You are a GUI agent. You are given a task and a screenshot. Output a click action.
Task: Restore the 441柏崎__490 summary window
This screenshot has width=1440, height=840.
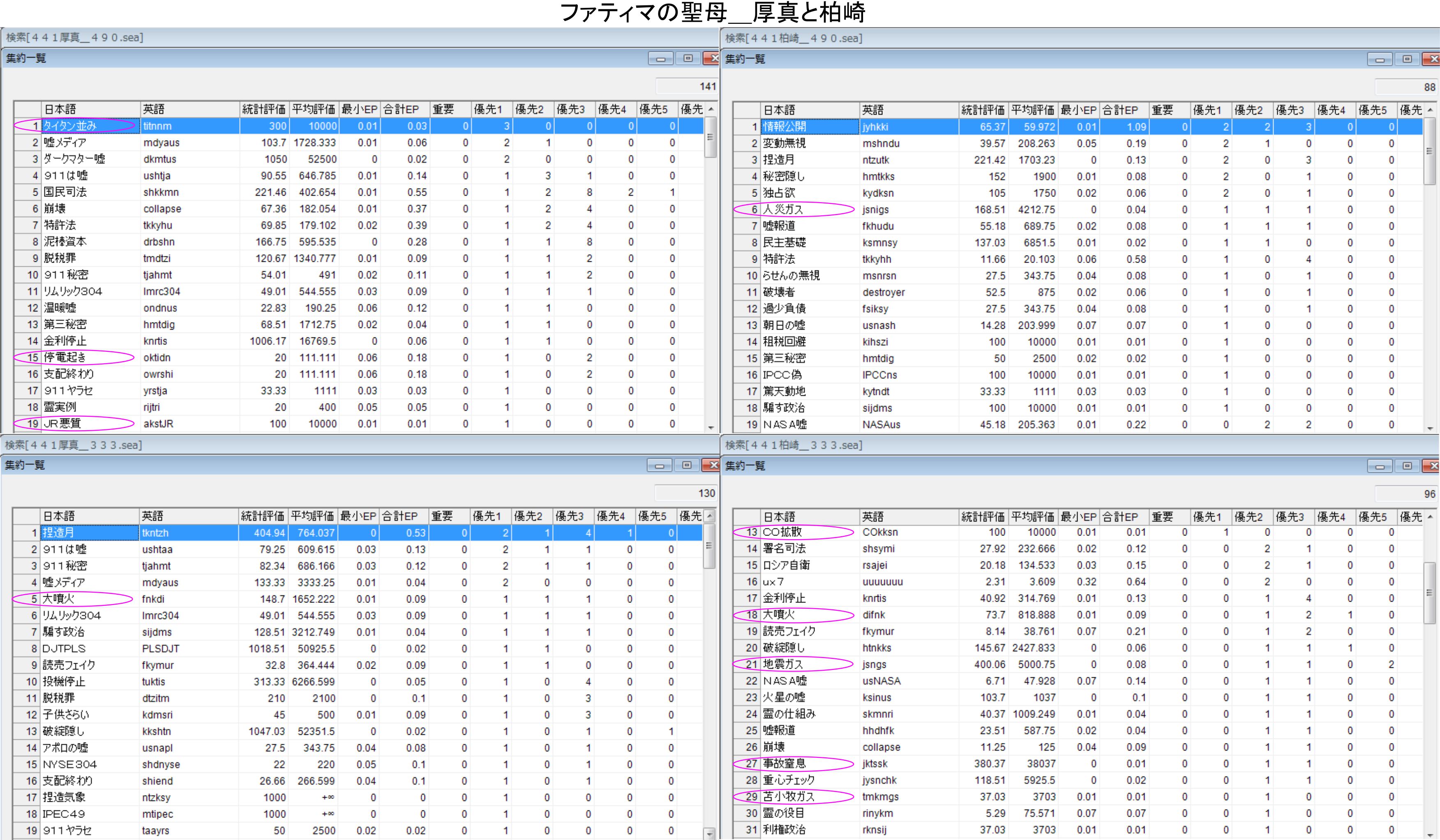(x=1407, y=59)
